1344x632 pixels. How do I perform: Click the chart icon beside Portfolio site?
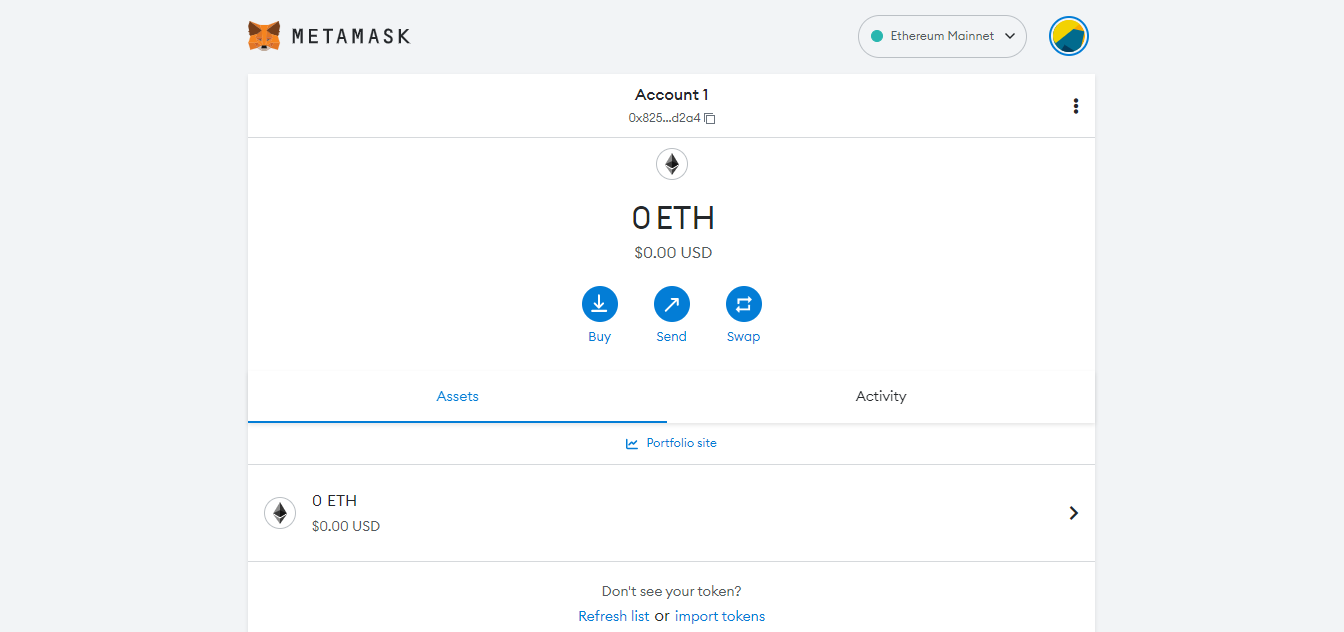click(x=632, y=443)
